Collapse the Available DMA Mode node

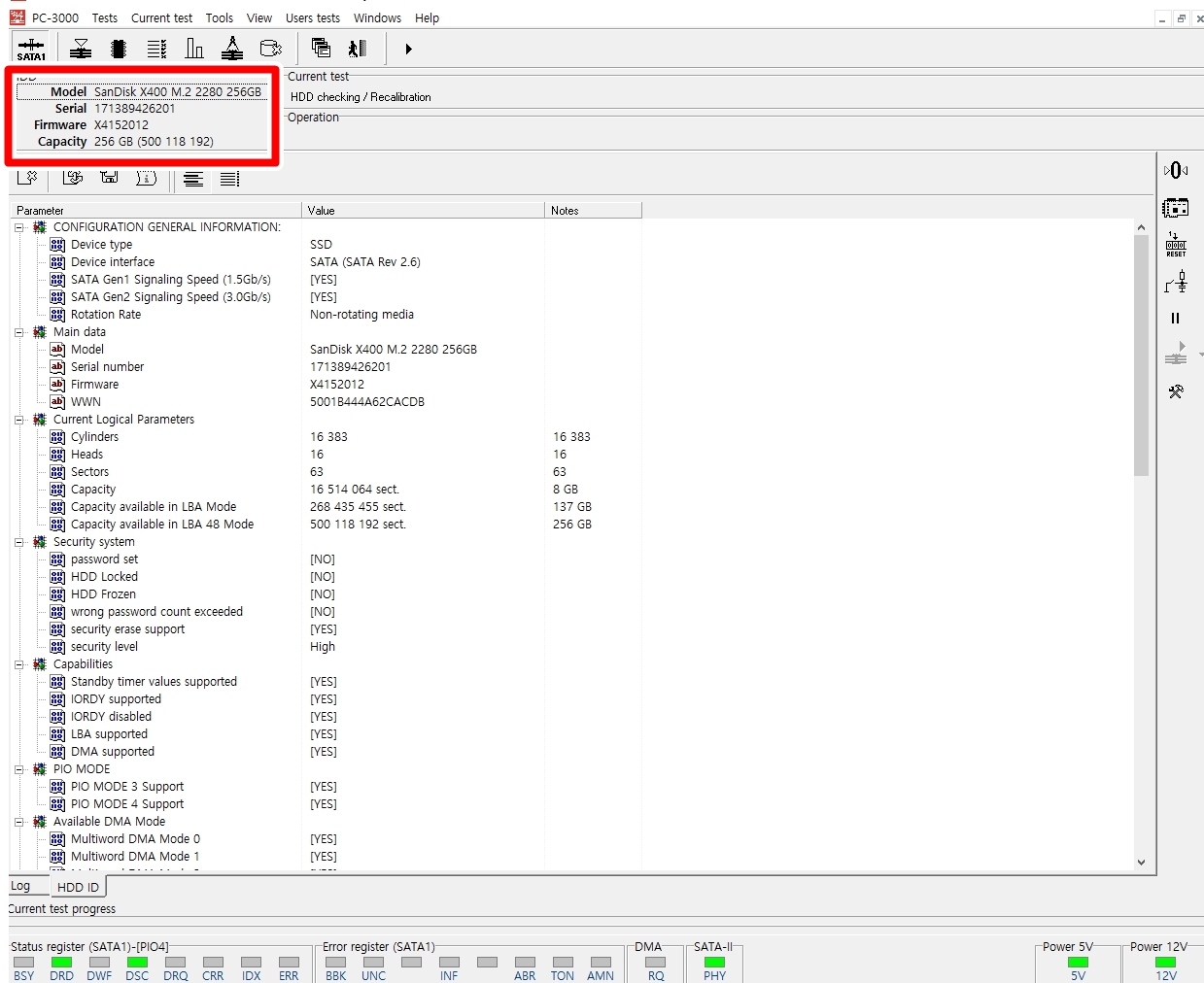18,822
